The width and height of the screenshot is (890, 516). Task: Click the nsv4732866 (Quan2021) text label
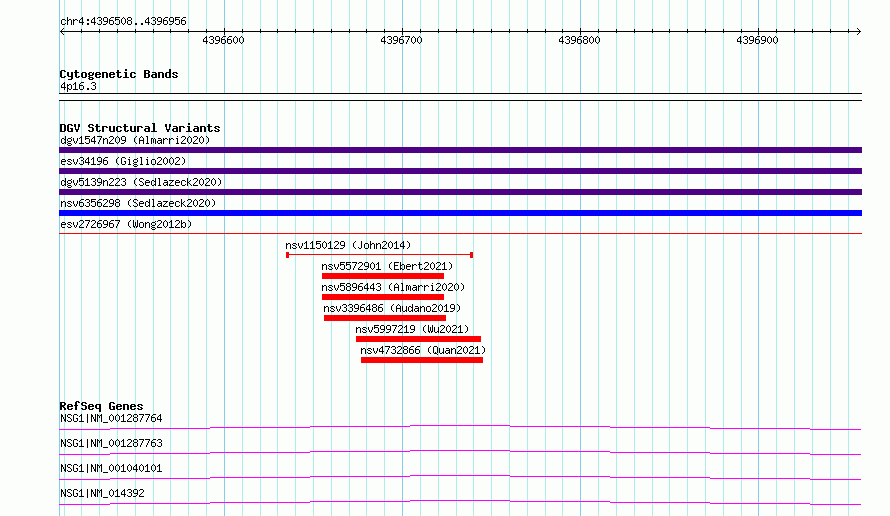click(x=423, y=350)
